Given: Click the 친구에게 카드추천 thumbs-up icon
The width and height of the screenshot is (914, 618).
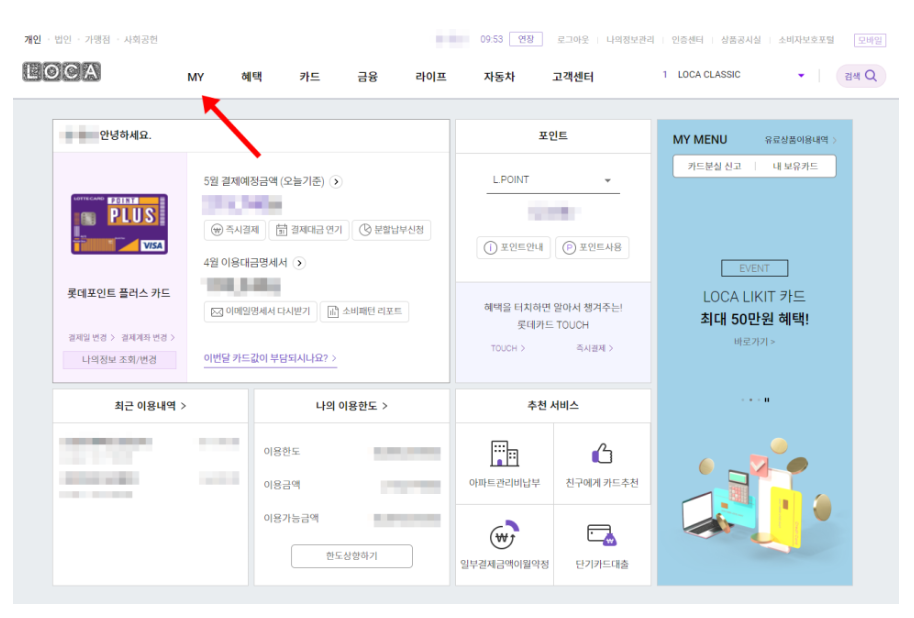Looking at the screenshot, I should tap(602, 453).
